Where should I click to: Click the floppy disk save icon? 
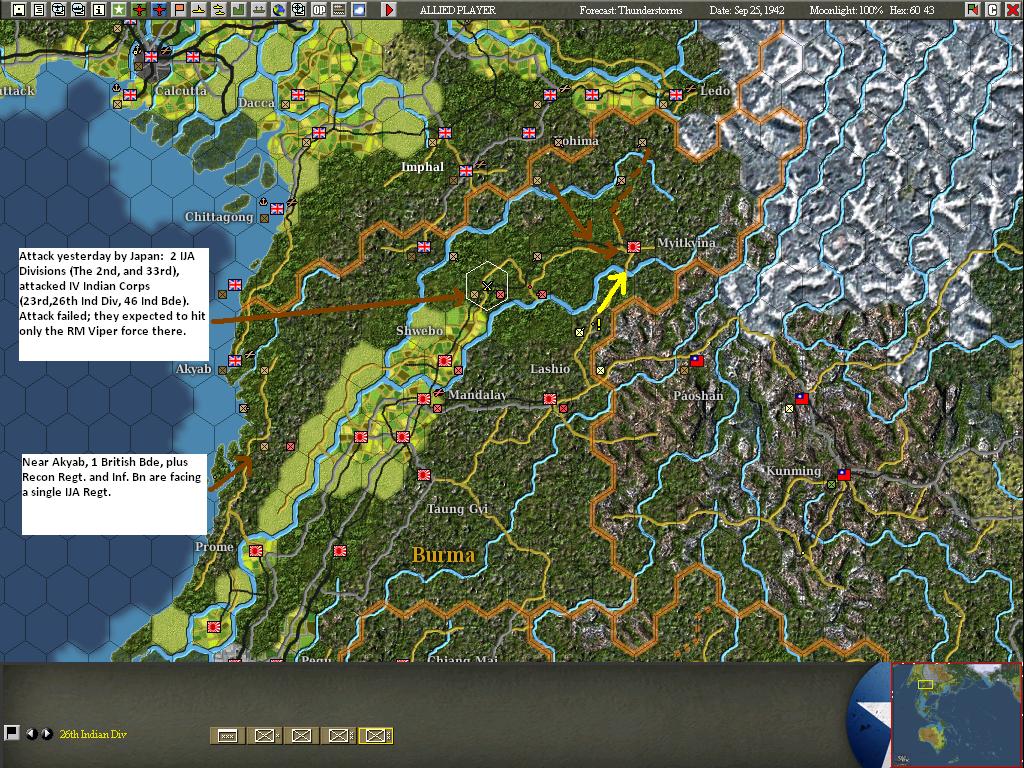(19, 10)
